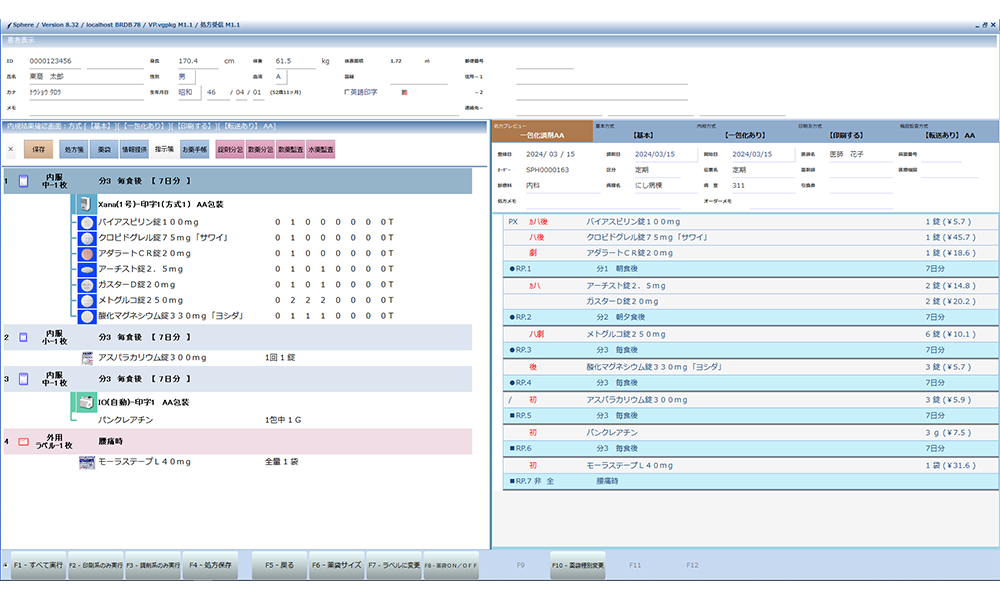The height and width of the screenshot is (600, 1000).
Task: Select the クロピドグレル錠75mg pill icon
Action: (x=87, y=238)
